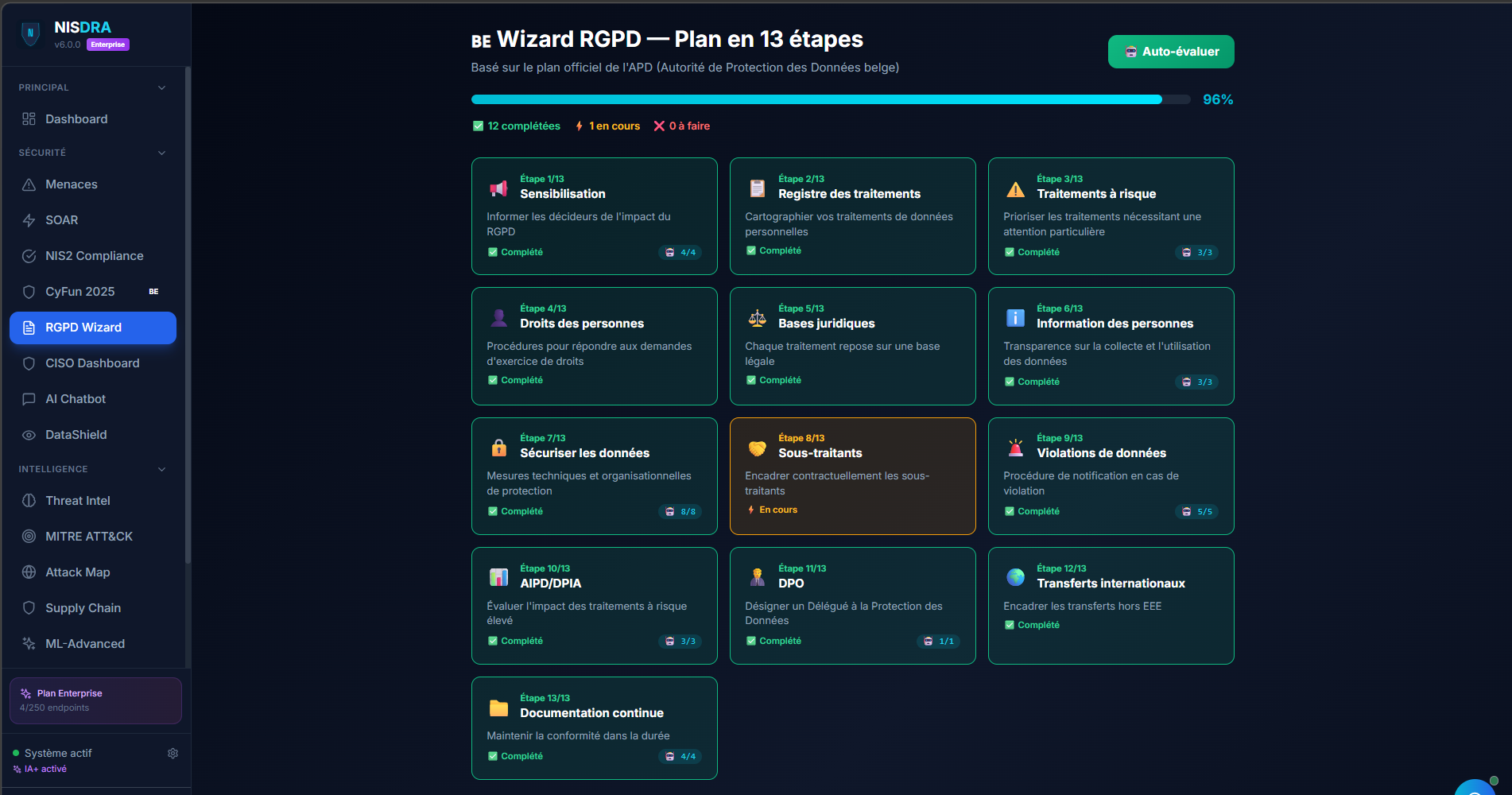Open the Plan Enterprise card

(x=95, y=700)
